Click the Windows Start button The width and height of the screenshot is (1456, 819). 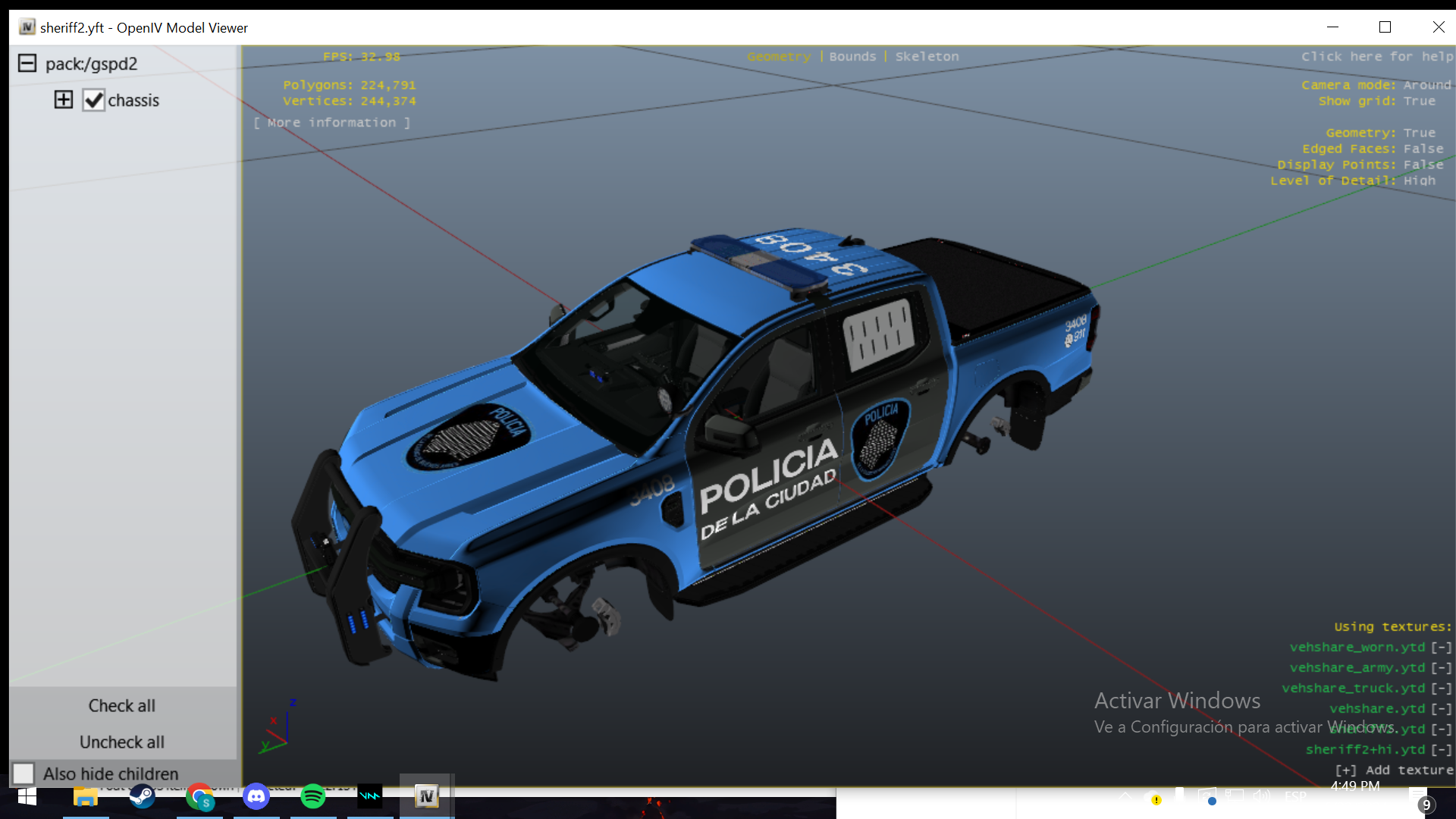click(27, 796)
